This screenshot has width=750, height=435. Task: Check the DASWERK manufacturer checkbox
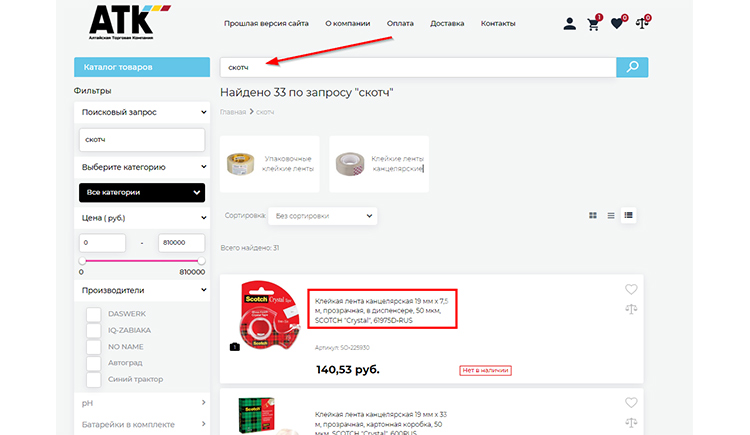(x=93, y=315)
